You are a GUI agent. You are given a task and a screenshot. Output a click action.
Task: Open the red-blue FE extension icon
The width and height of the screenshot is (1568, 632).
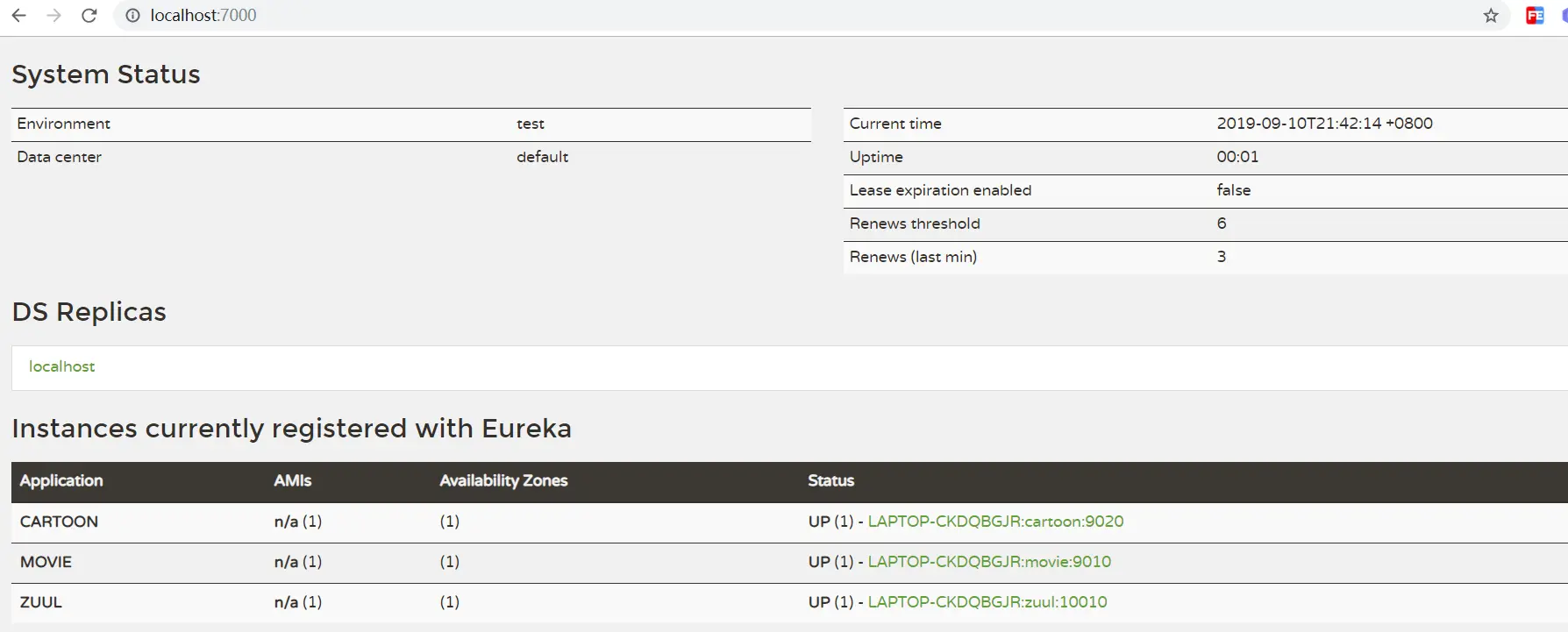click(x=1535, y=16)
